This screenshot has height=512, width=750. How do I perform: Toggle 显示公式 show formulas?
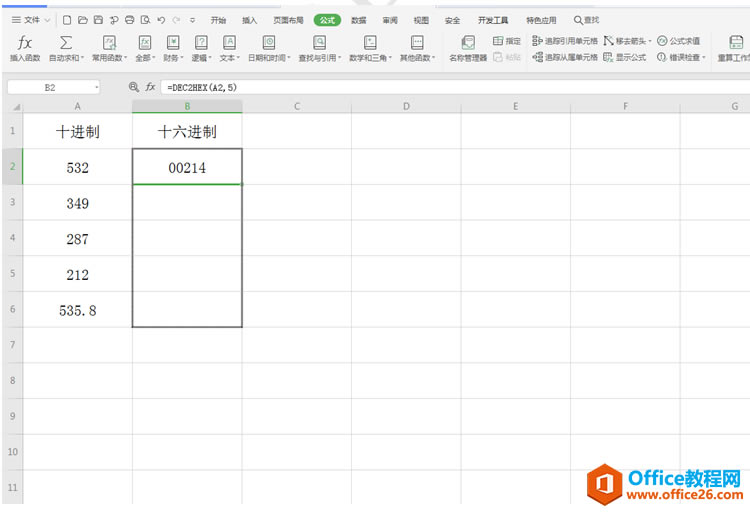coord(624,57)
